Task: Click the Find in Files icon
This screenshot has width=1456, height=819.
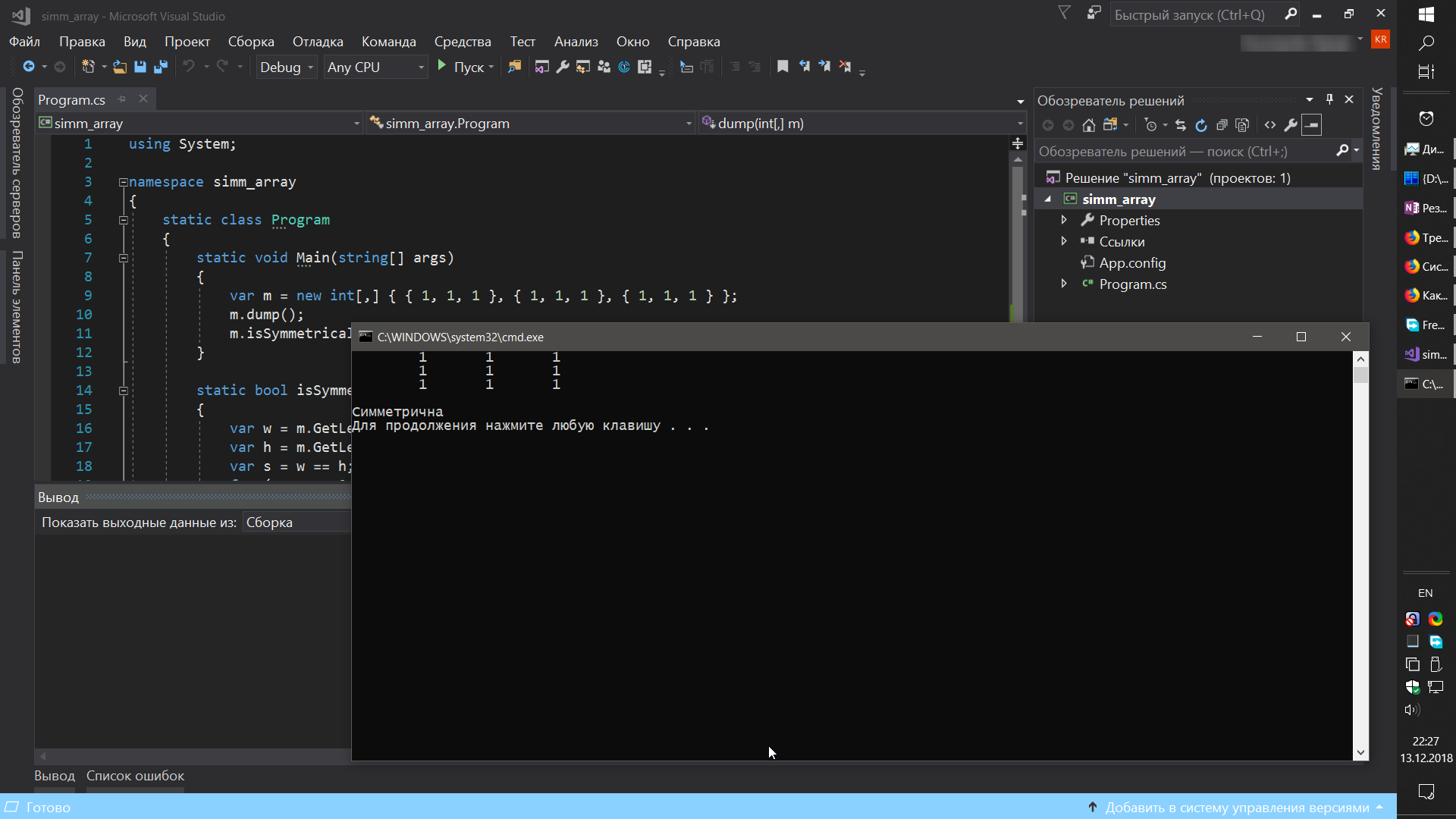Action: click(514, 67)
